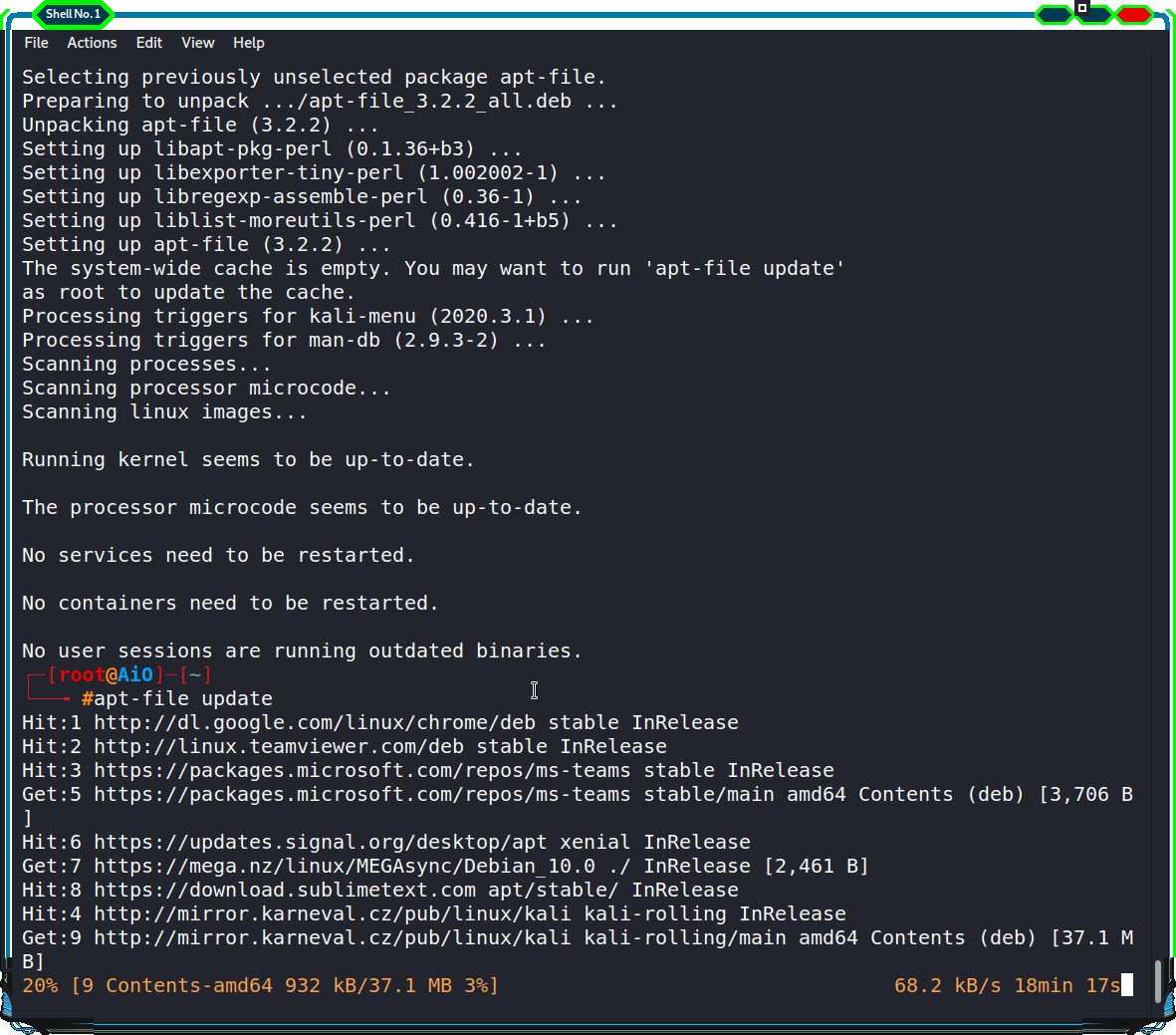Click the 20% Contents download progress line
Image resolution: width=1176 pixels, height=1035 pixels.
point(259,985)
